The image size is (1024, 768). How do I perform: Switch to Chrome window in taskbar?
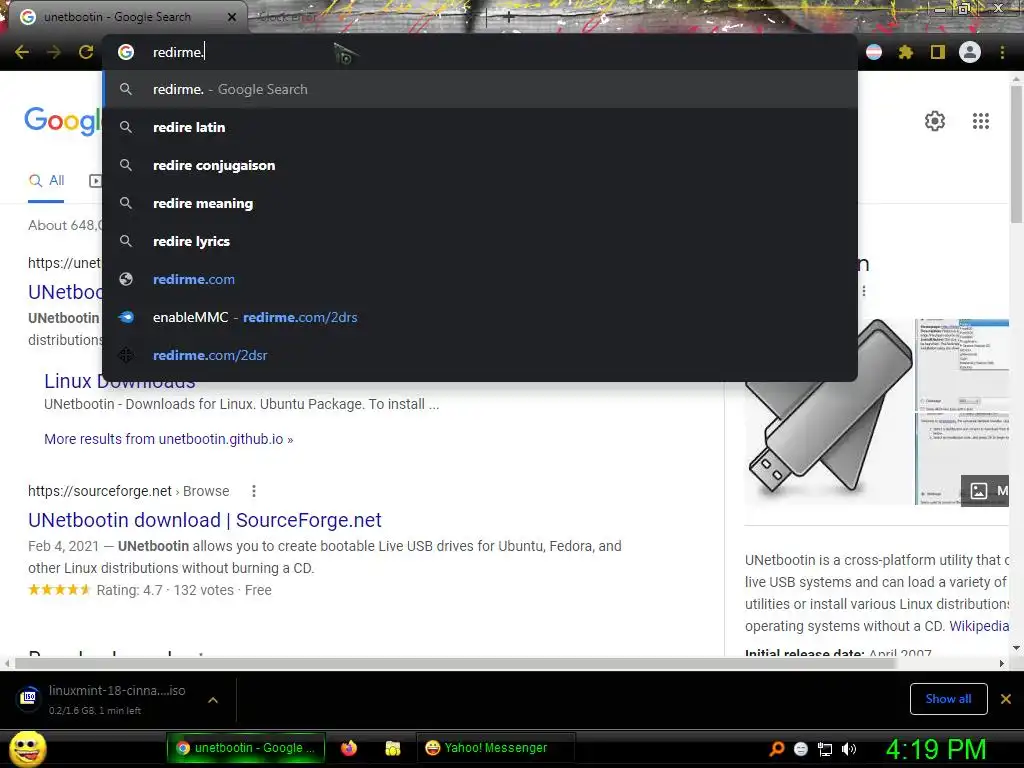[246, 748]
